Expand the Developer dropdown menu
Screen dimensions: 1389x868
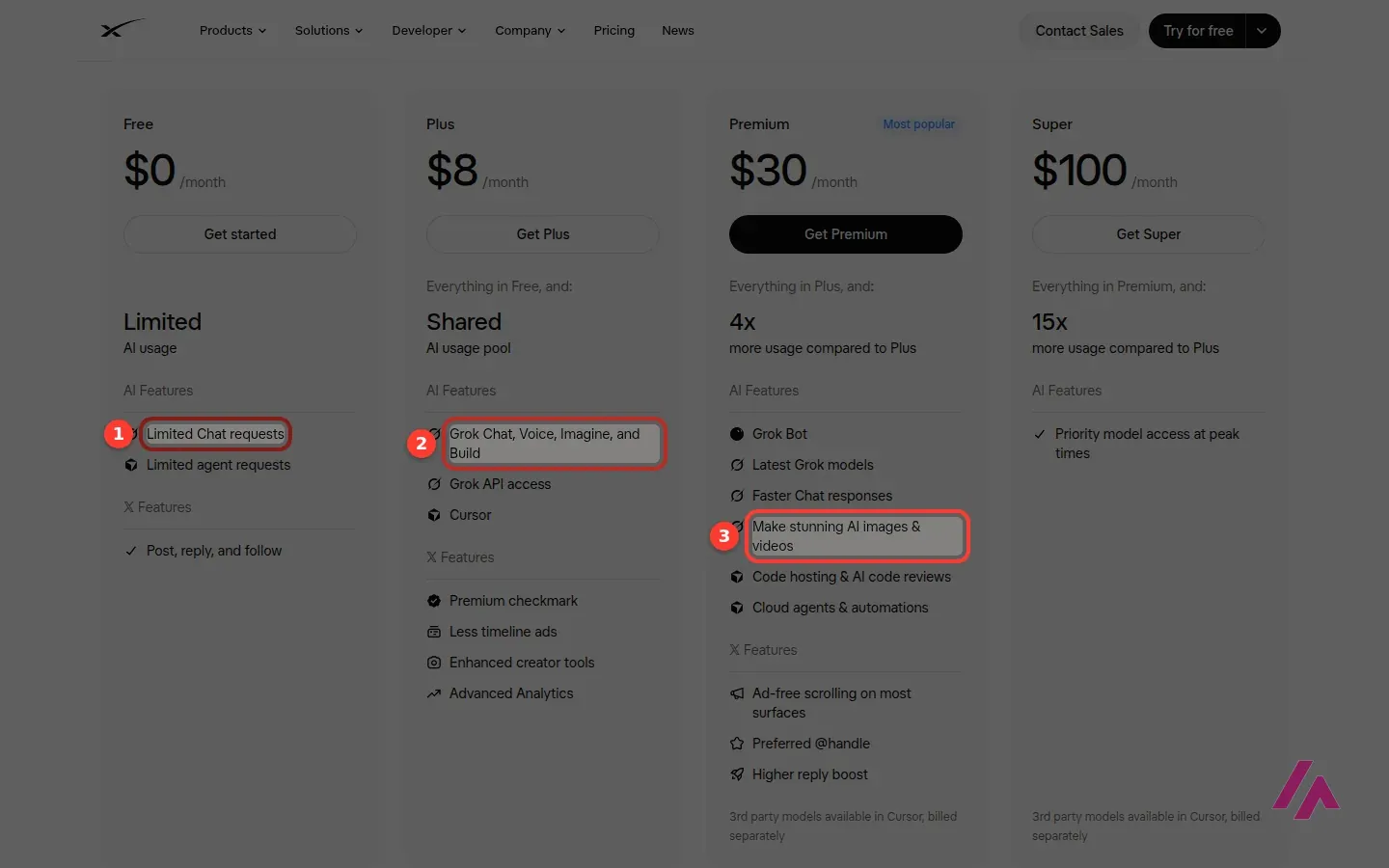tap(428, 31)
